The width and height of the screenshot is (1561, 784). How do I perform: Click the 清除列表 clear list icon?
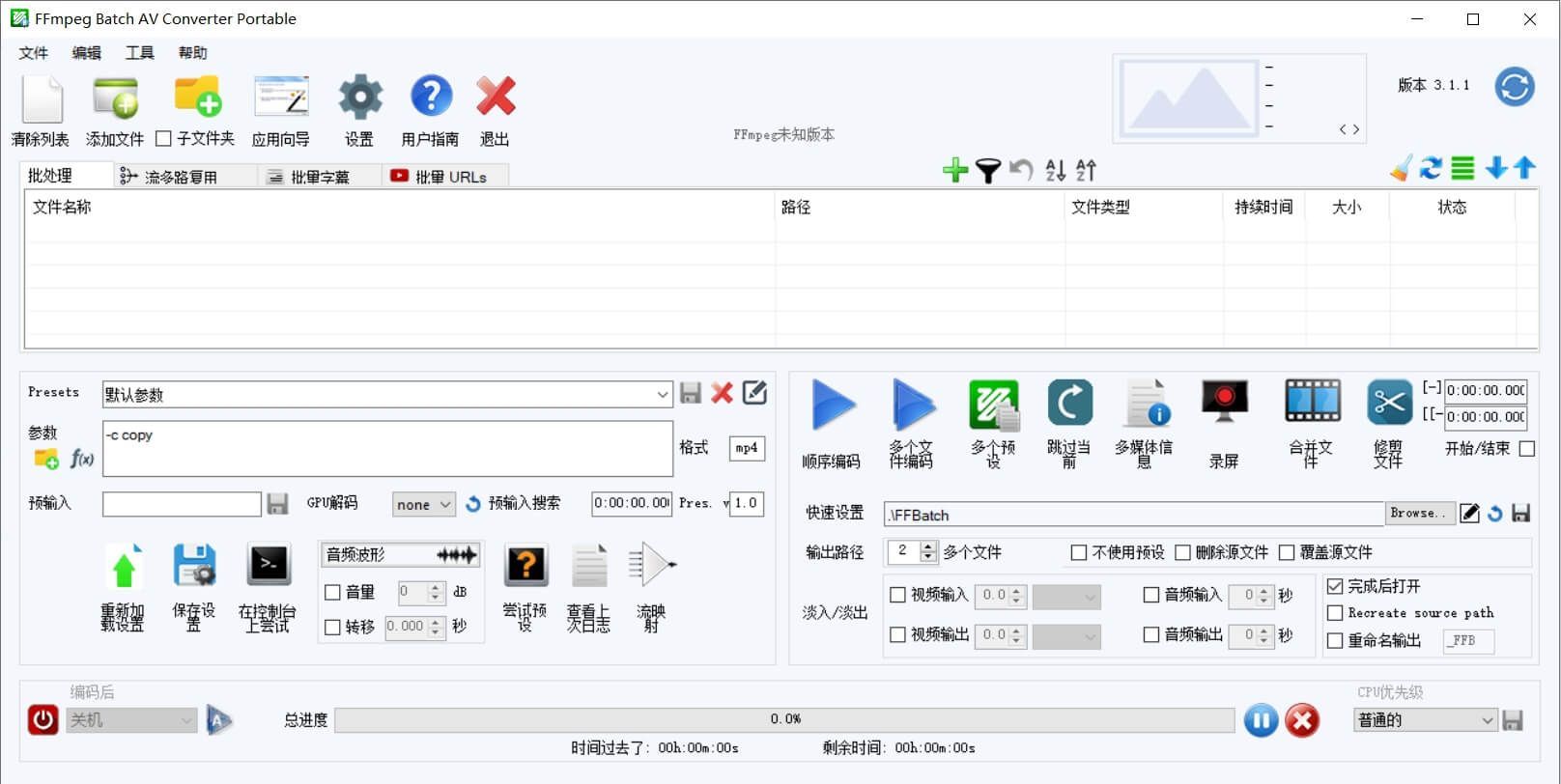coord(42,99)
